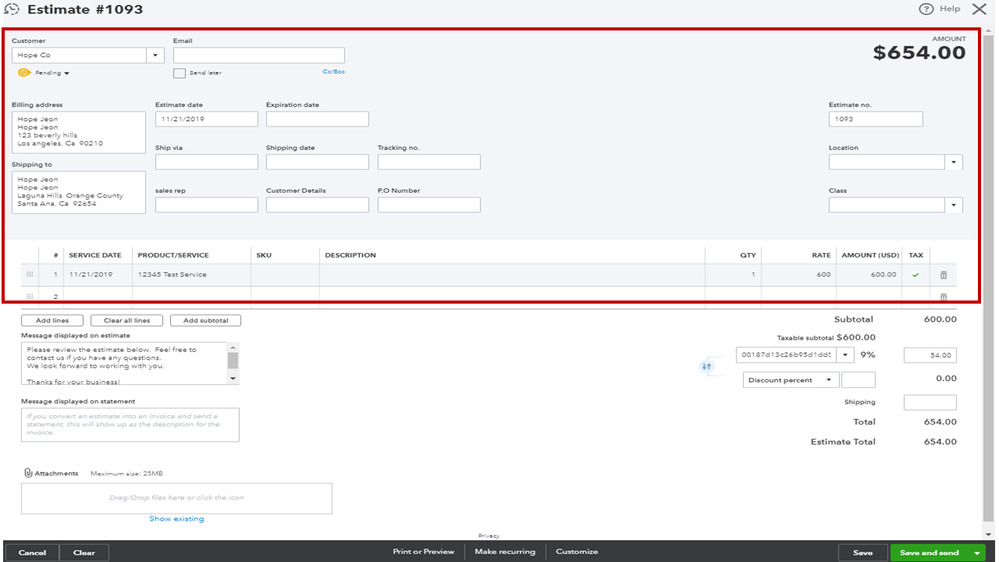999x562 pixels.
Task: Click Make recurring
Action: [x=505, y=552]
